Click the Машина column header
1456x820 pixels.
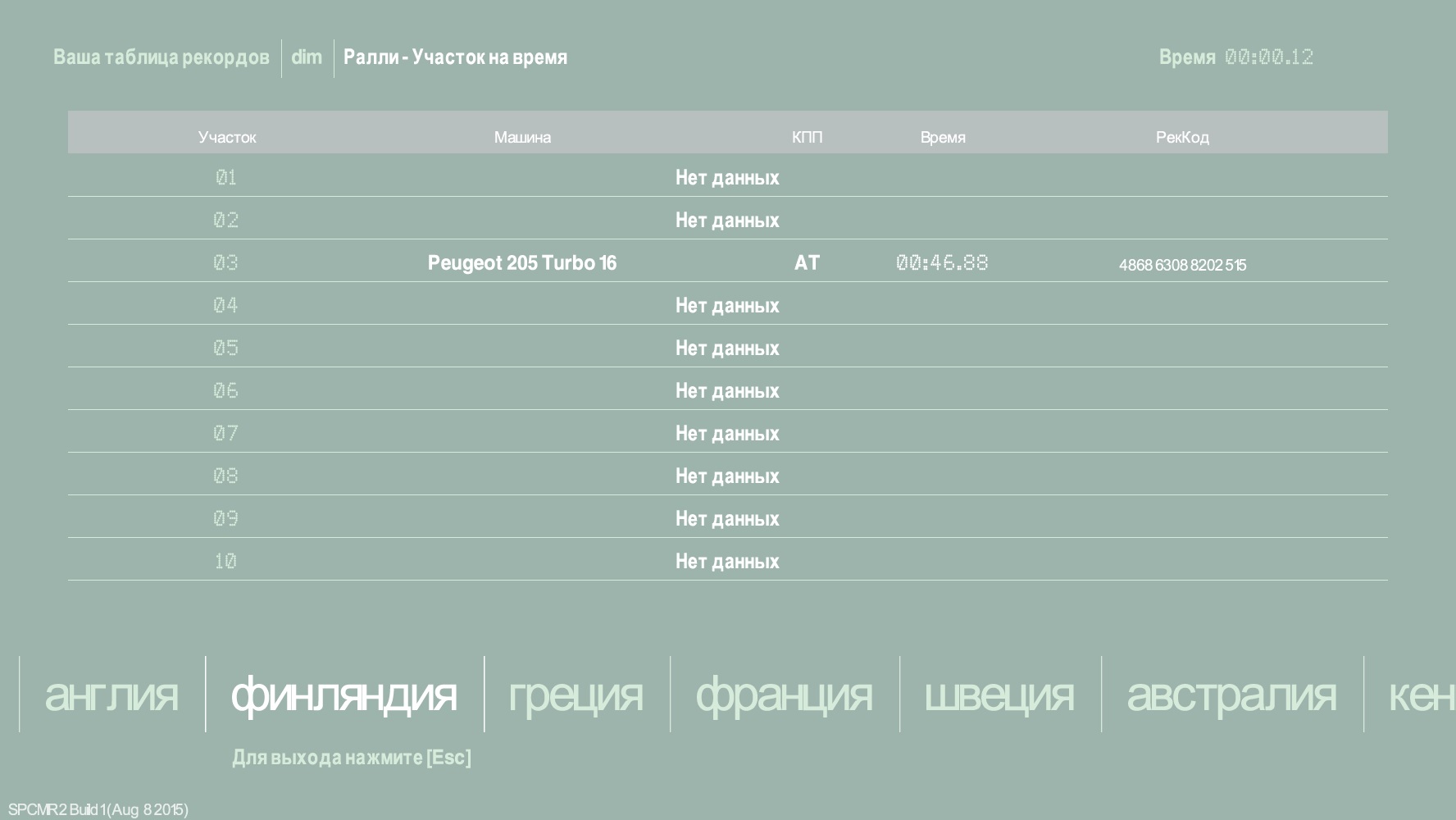[522, 137]
